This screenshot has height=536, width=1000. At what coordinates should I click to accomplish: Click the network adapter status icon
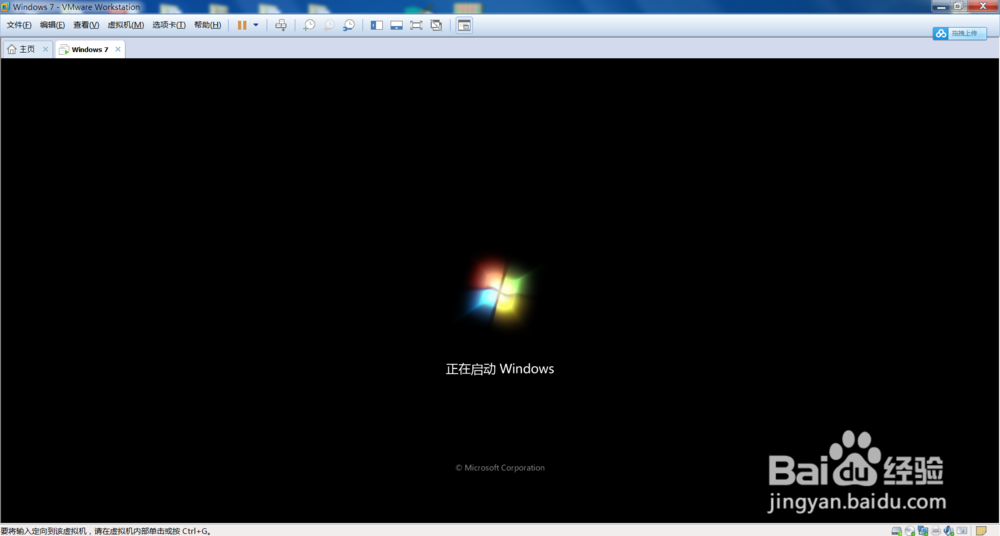(923, 530)
